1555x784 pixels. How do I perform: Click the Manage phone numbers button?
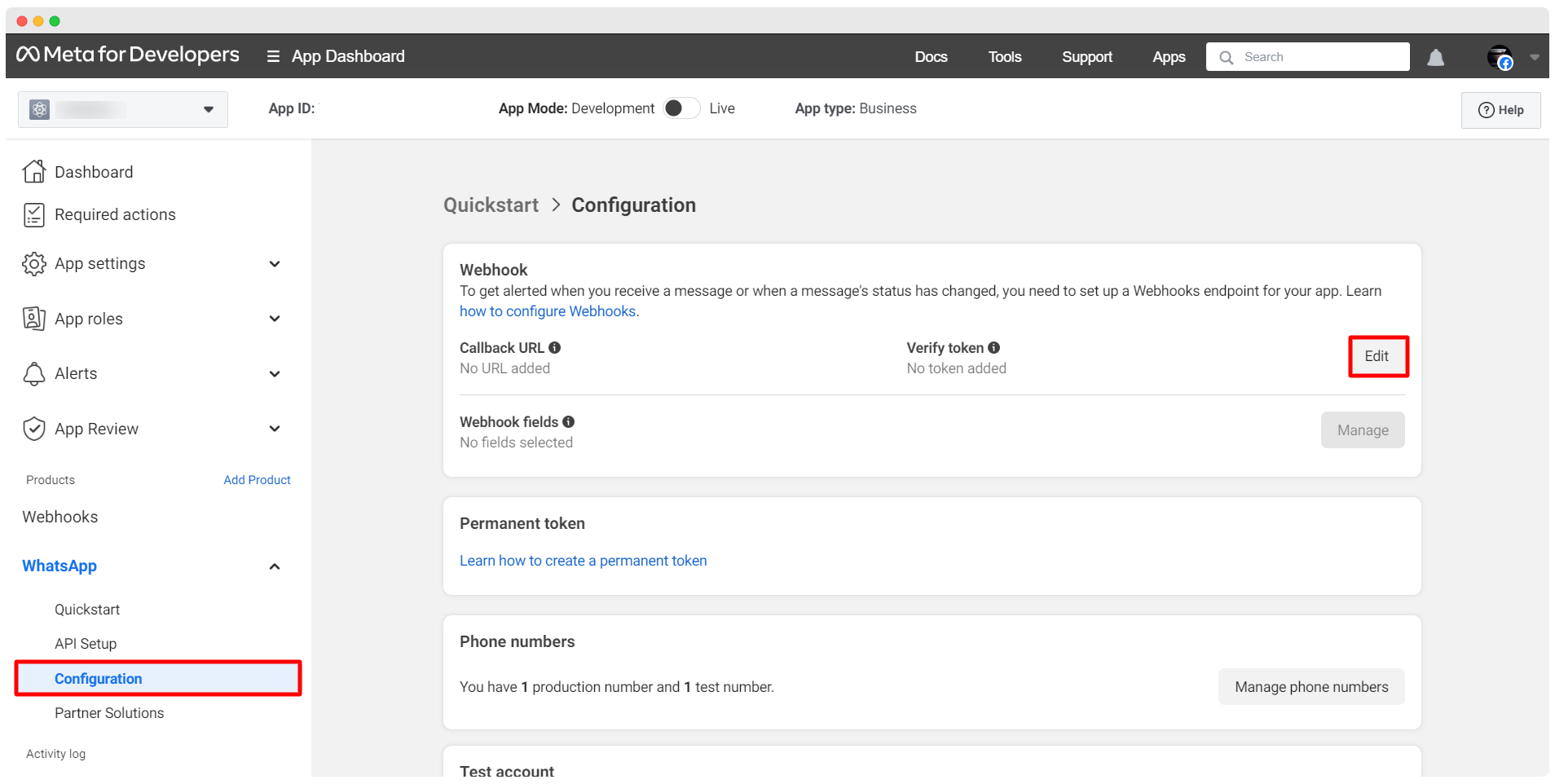(1311, 687)
